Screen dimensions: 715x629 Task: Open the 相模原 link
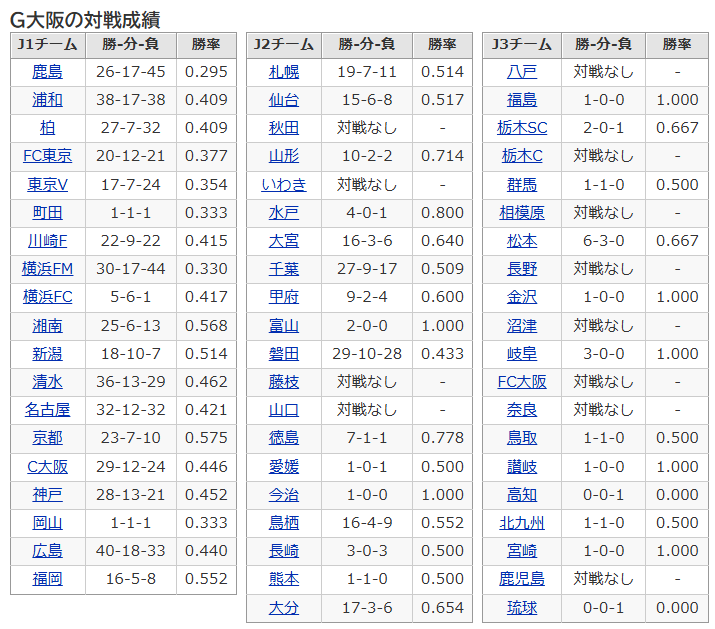[x=522, y=213]
